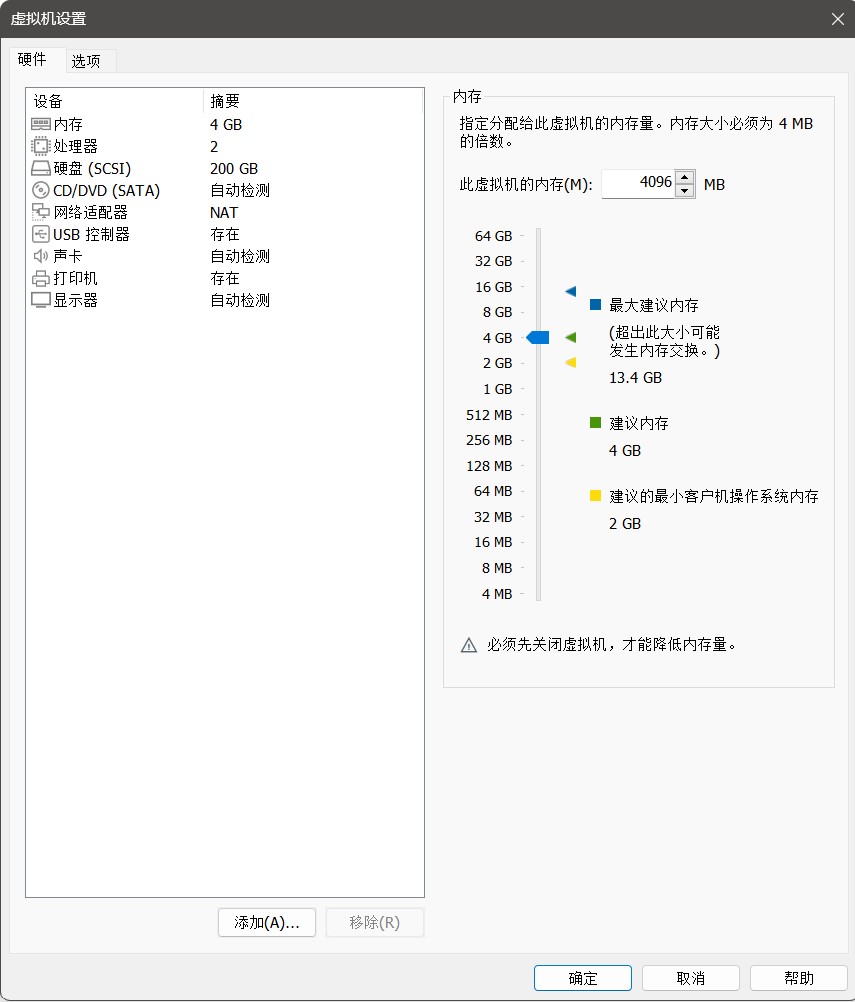
Task: Select the 打印机 printer icon
Action: click(x=41, y=279)
